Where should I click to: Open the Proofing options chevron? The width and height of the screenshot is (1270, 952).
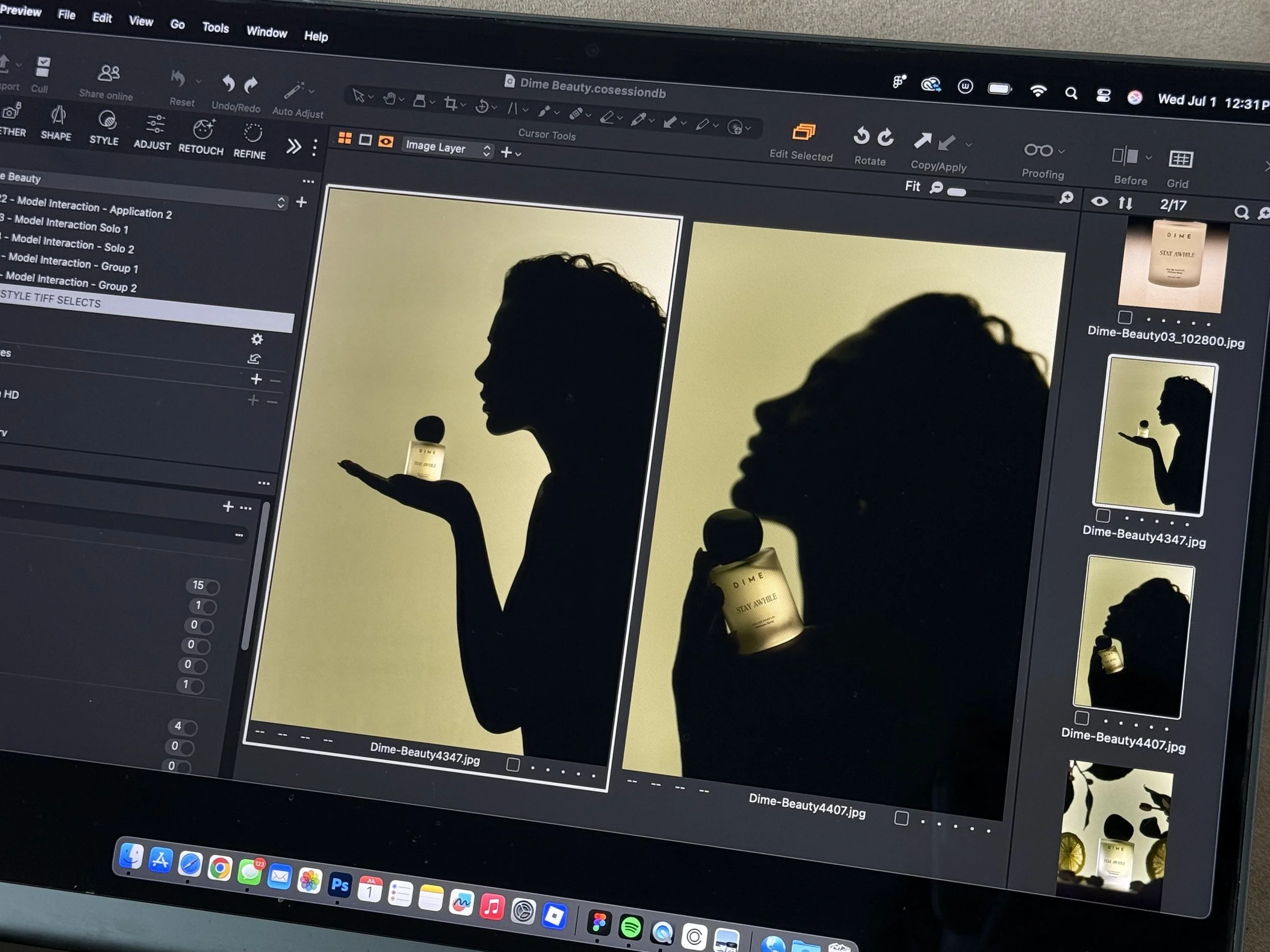tap(1061, 151)
